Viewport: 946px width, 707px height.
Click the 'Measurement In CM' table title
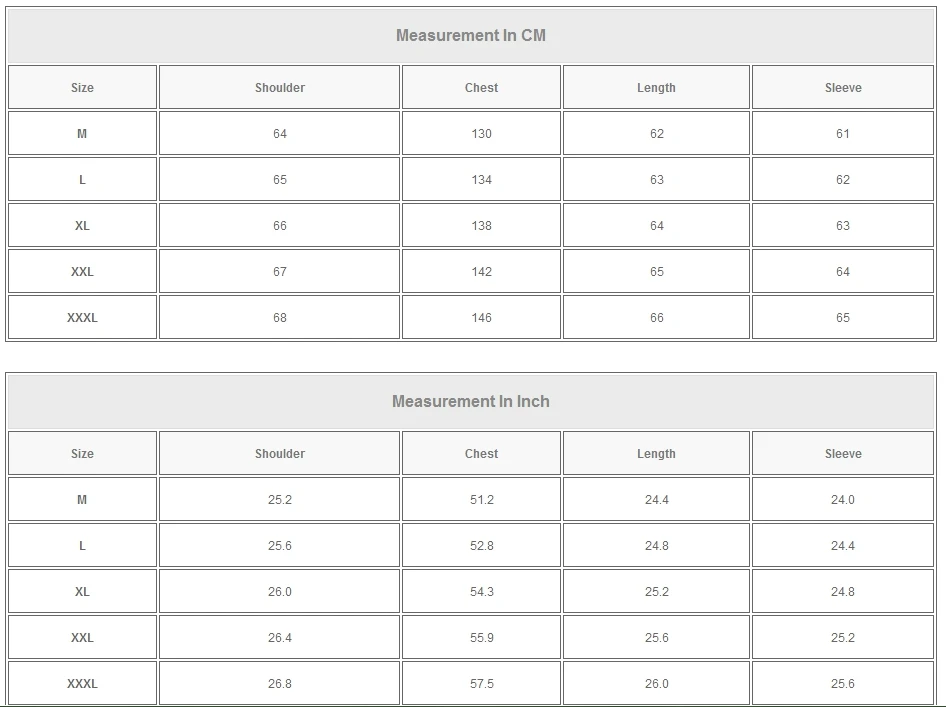tap(471, 36)
